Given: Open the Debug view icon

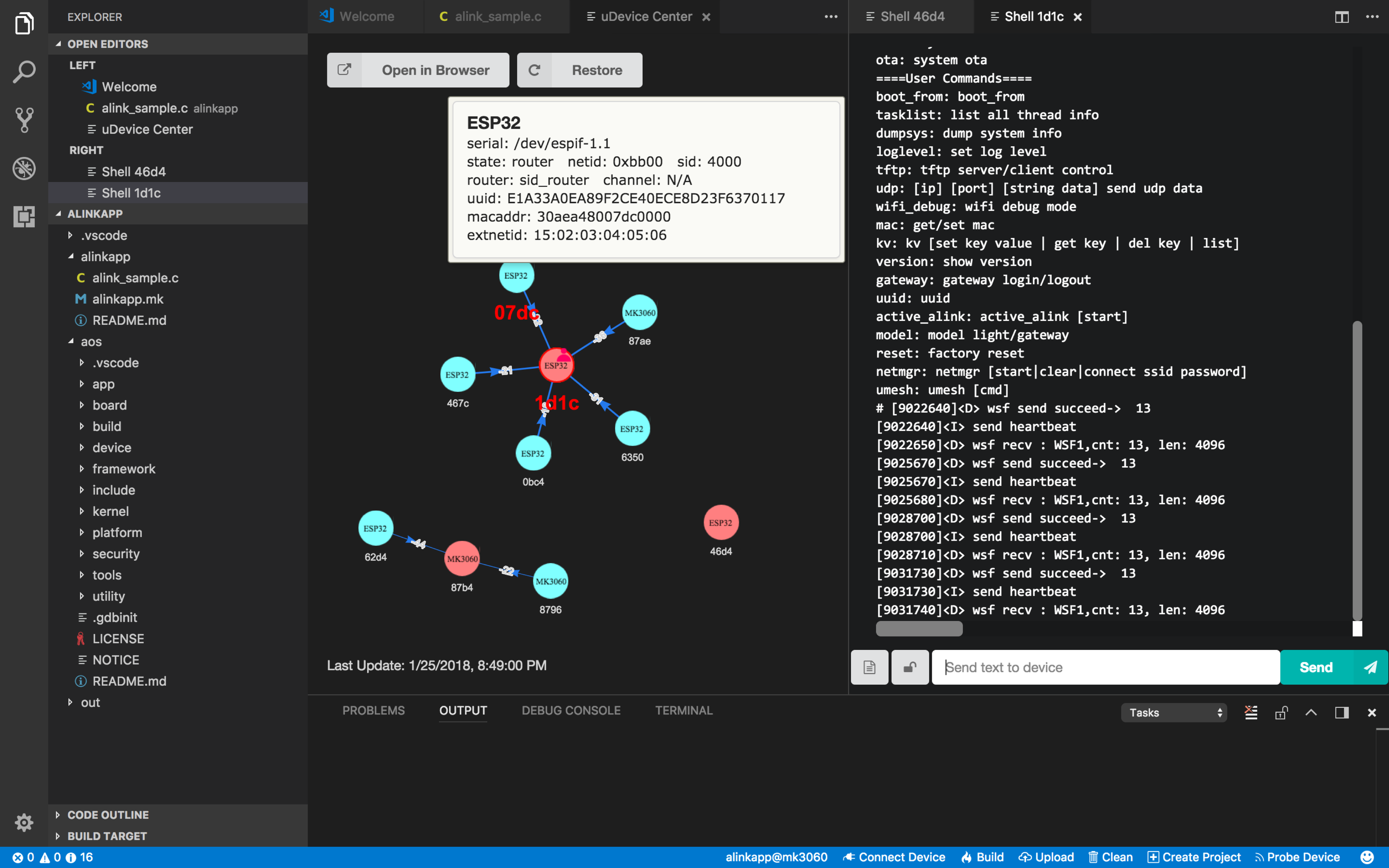Looking at the screenshot, I should tap(23, 168).
